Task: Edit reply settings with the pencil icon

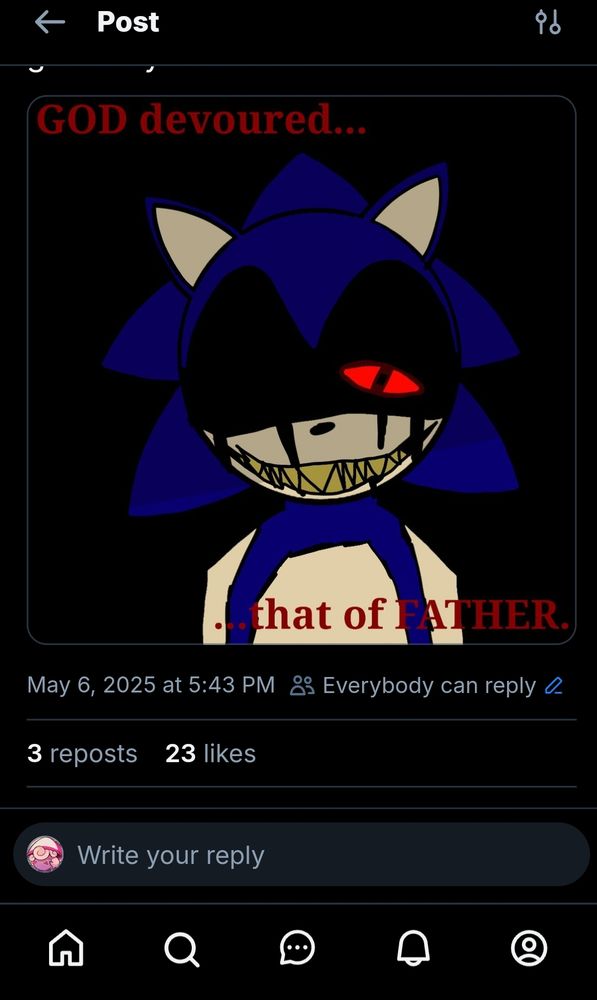Action: coord(556,686)
